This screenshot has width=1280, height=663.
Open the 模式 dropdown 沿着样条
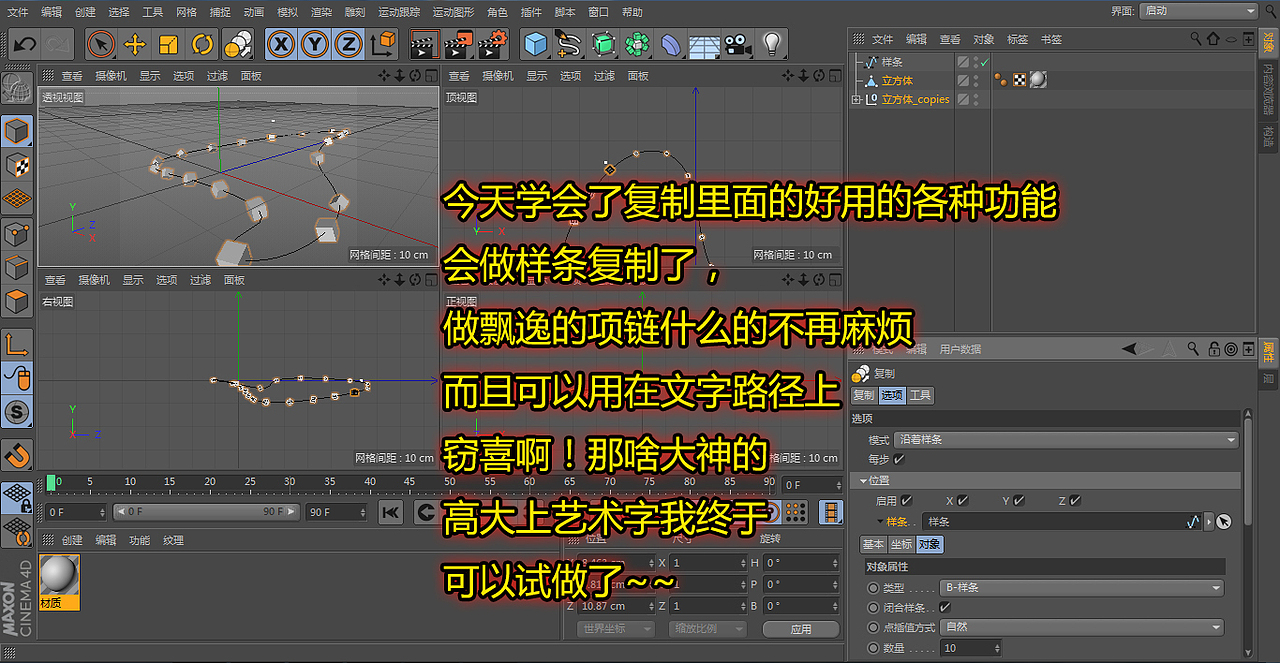(1067, 439)
